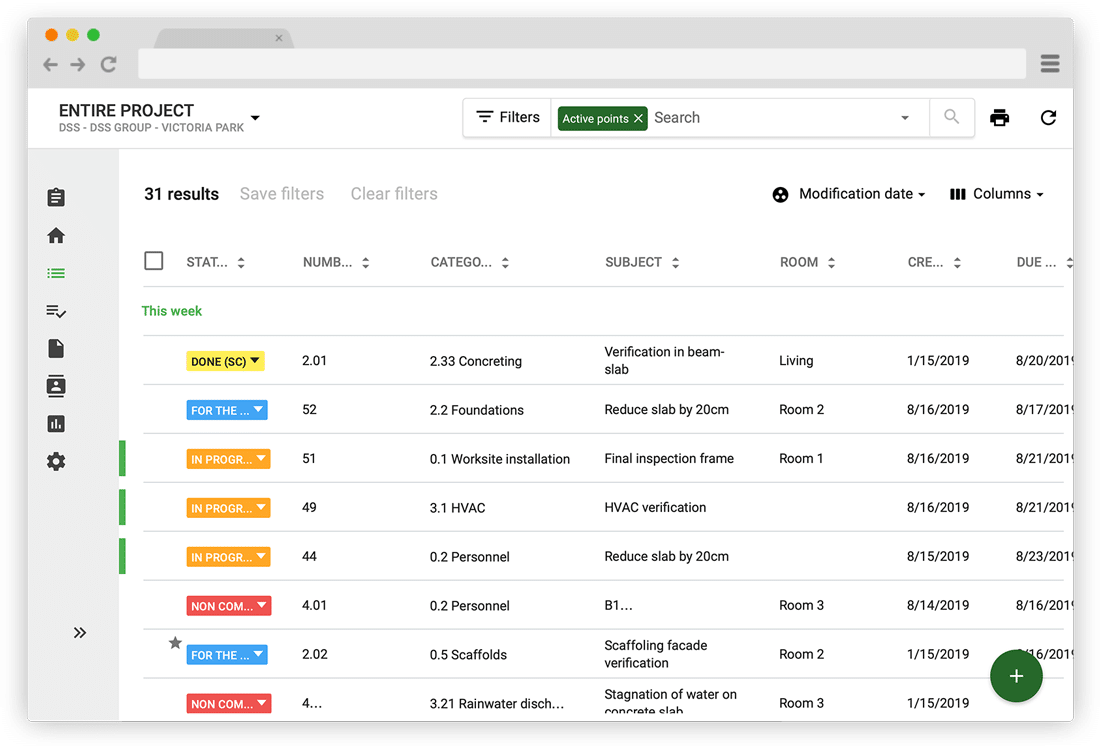The width and height of the screenshot is (1100, 748).
Task: Open the bar chart reports icon
Action: [56, 424]
